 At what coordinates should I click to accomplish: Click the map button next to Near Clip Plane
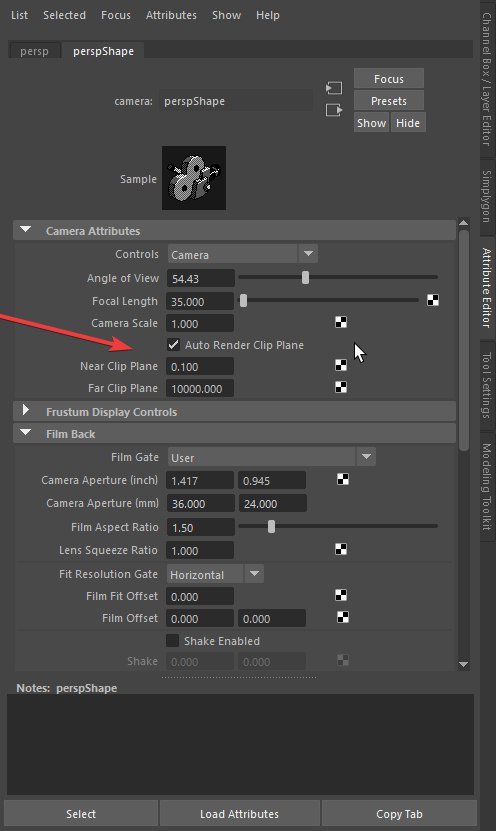click(x=341, y=365)
